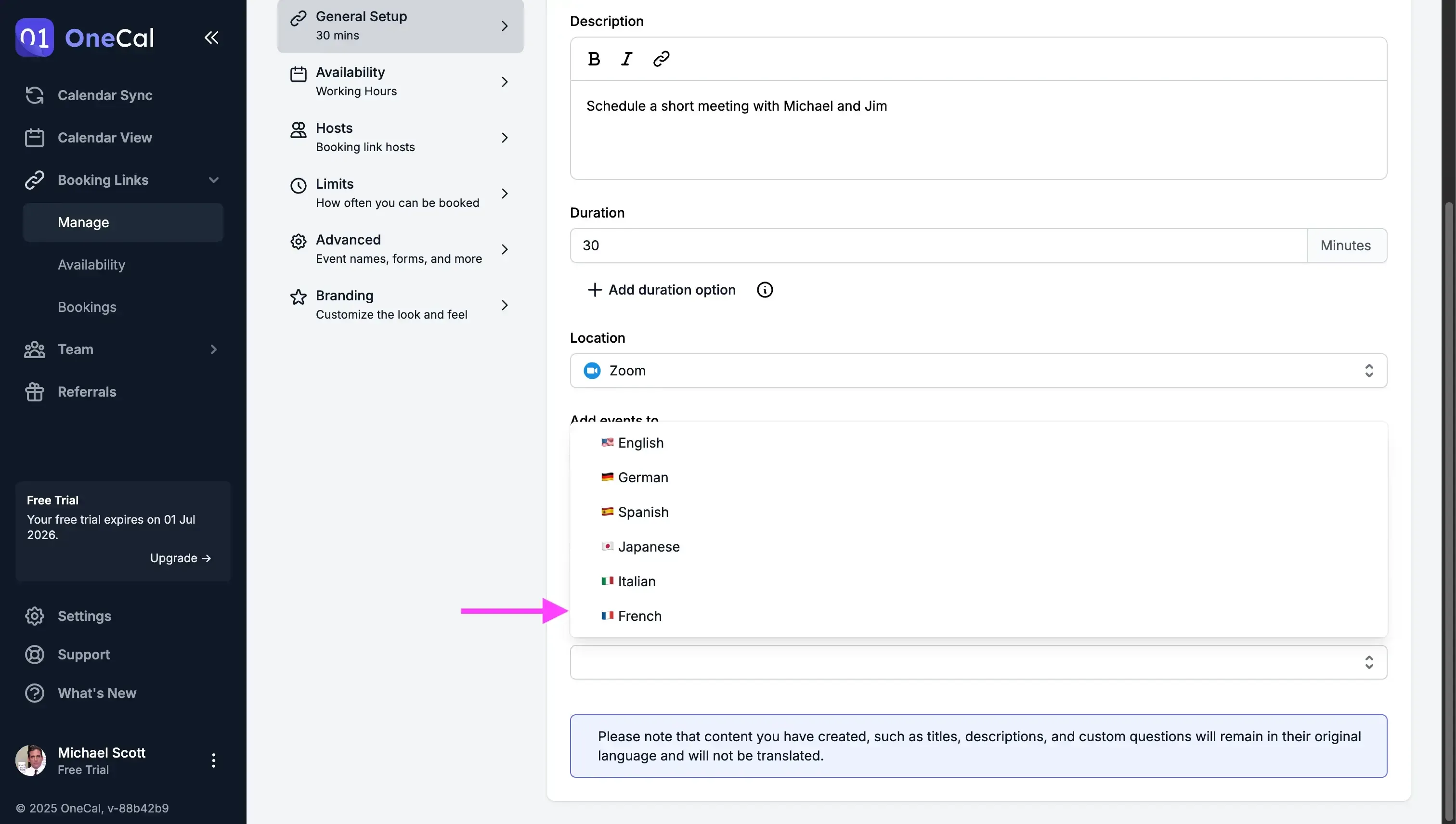The width and height of the screenshot is (1456, 824).
Task: Open the Hosts settings section
Action: point(400,138)
